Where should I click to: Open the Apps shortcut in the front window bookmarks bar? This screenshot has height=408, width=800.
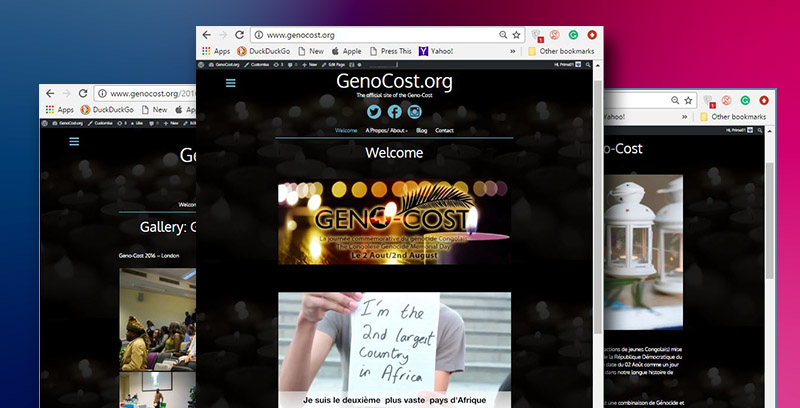pyautogui.click(x=216, y=51)
